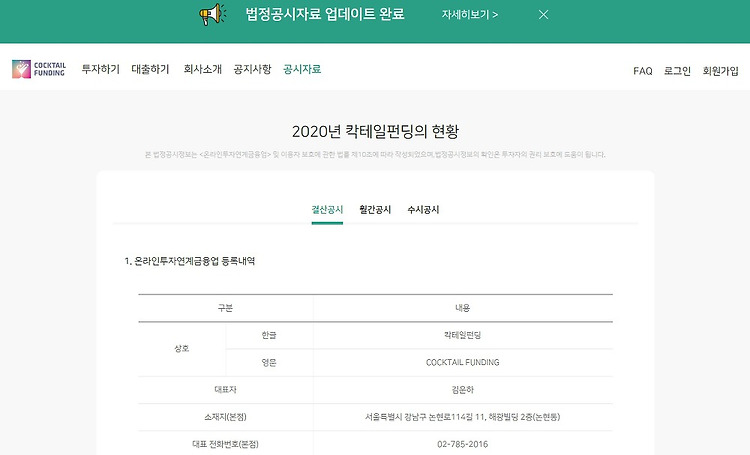Click section title 1. 온라인투자연계금융업 등록내역
The height and width of the screenshot is (455, 750).
[189, 261]
